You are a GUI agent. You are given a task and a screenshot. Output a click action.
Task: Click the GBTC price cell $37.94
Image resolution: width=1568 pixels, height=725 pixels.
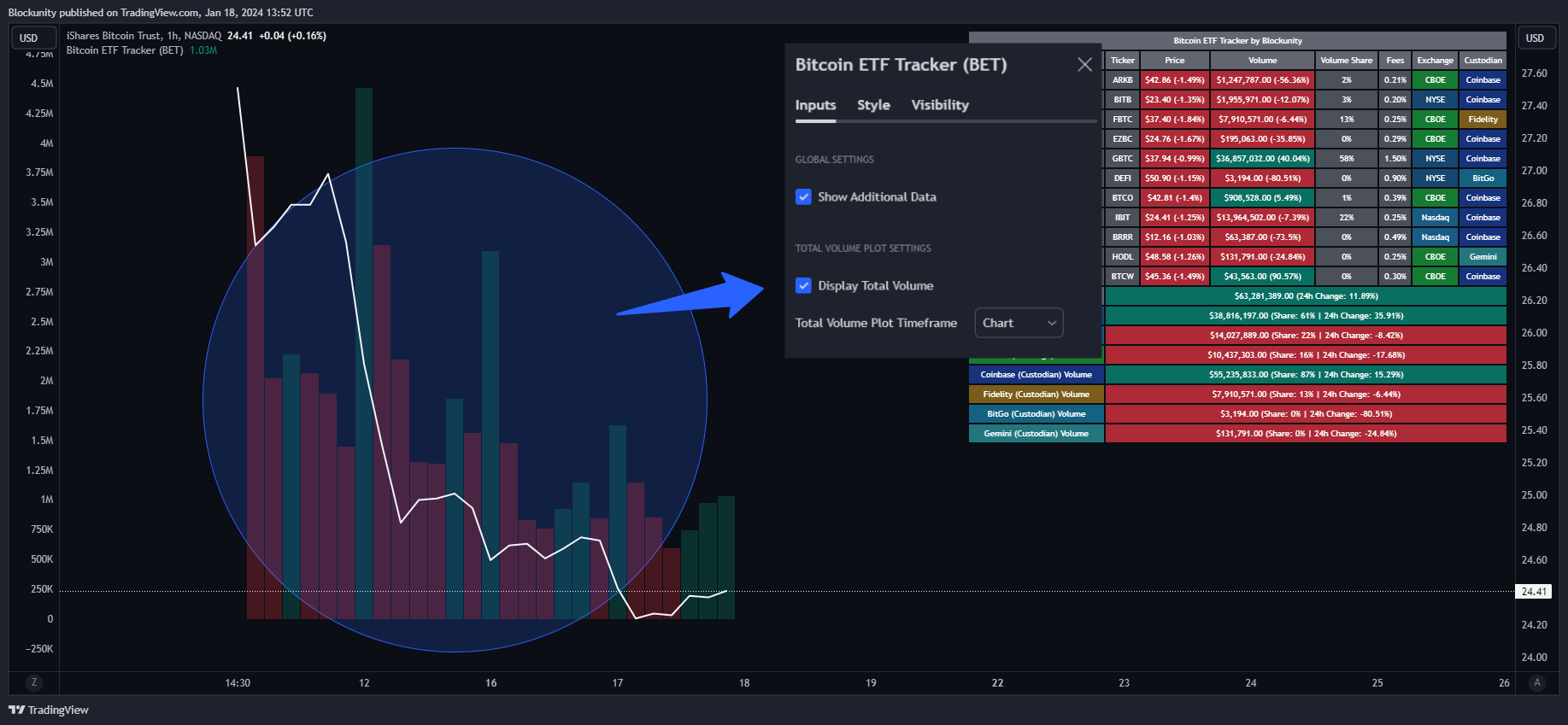point(1175,159)
